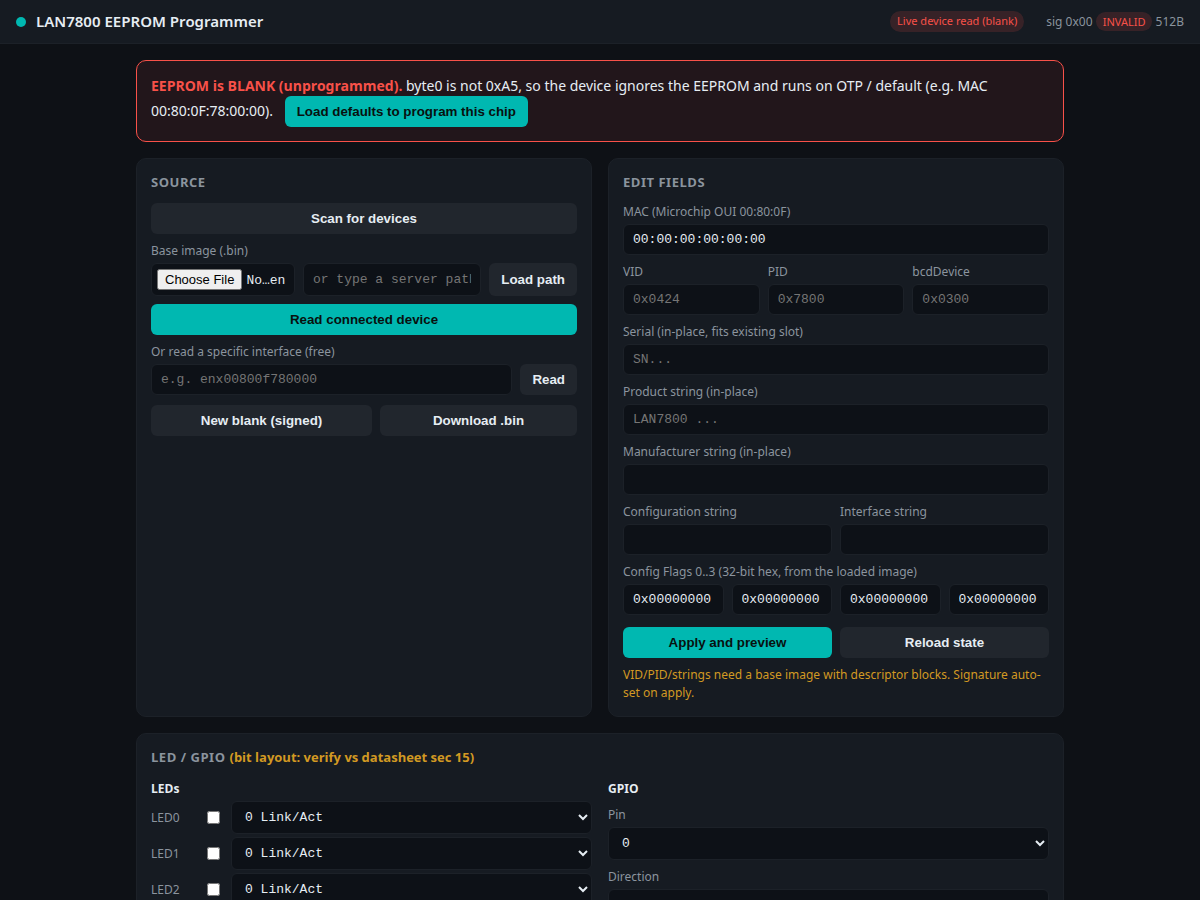Edit the first Config Flags hex field
1200x900 pixels.
click(x=673, y=599)
